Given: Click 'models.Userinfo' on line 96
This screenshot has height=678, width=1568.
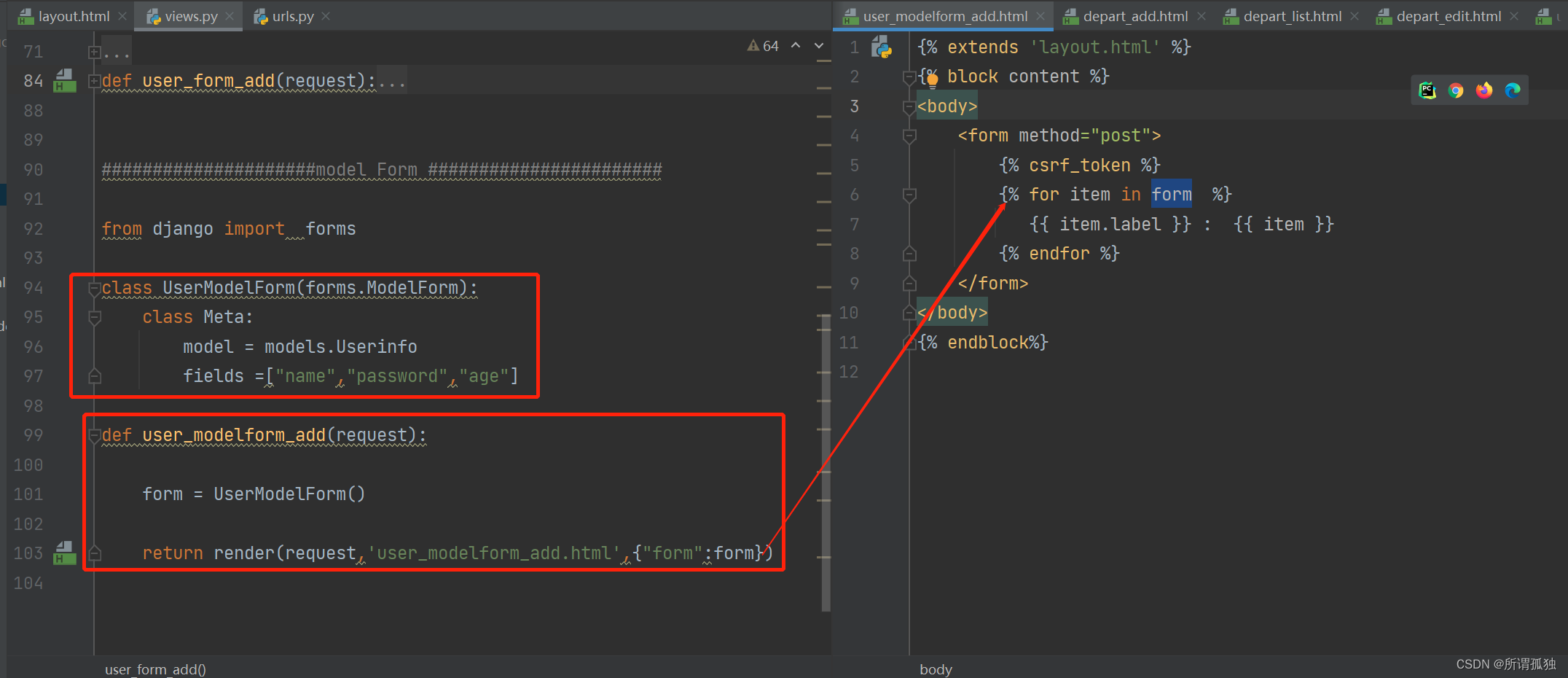Looking at the screenshot, I should pyautogui.click(x=341, y=347).
